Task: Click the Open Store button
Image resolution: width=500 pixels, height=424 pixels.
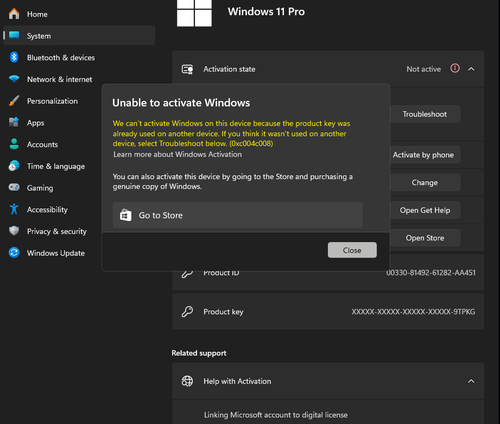Action: click(x=425, y=238)
